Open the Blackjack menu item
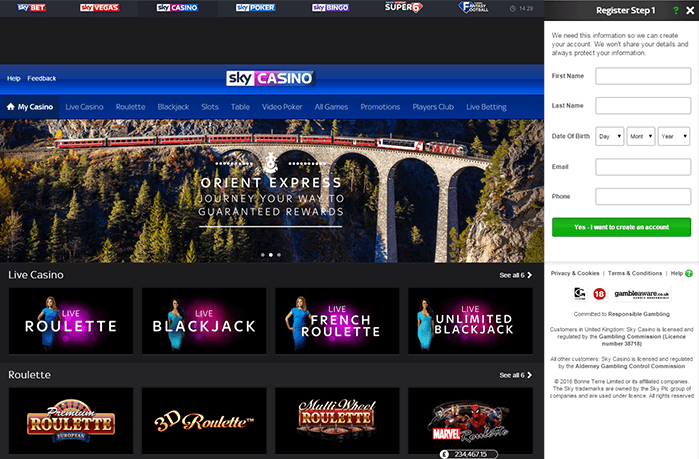Viewport: 699px width, 459px height. pos(173,107)
